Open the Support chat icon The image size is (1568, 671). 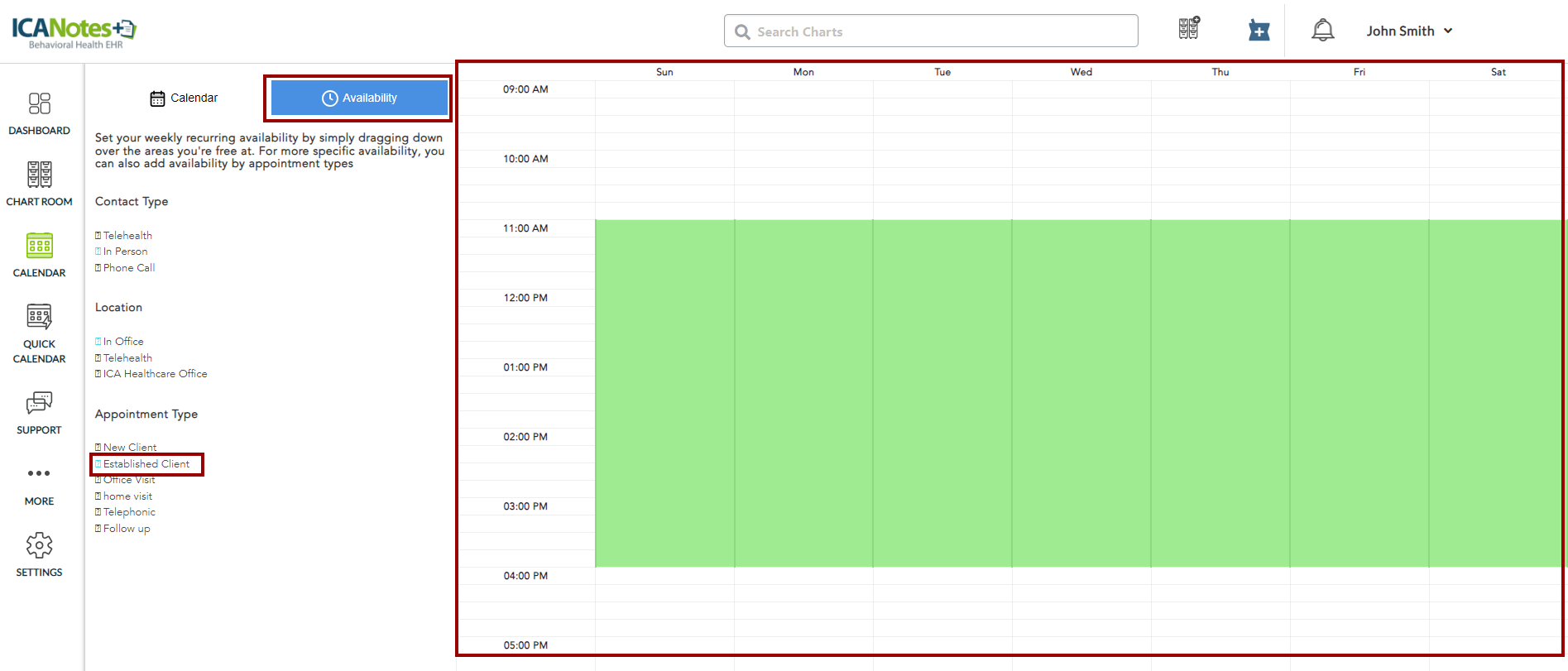click(39, 412)
